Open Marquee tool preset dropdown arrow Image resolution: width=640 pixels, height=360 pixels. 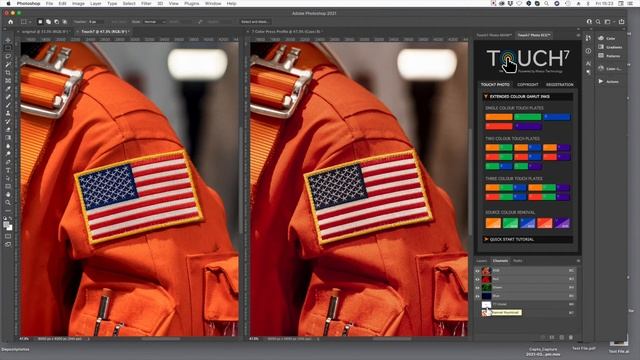(x=30, y=22)
